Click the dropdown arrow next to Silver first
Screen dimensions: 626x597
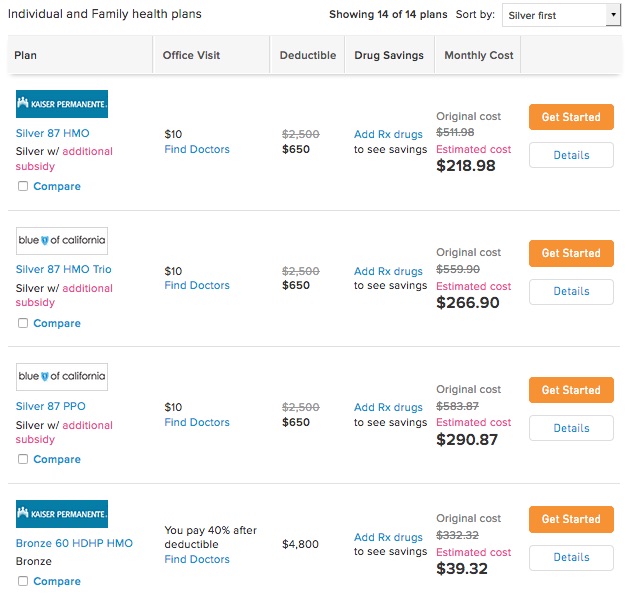[x=613, y=15]
